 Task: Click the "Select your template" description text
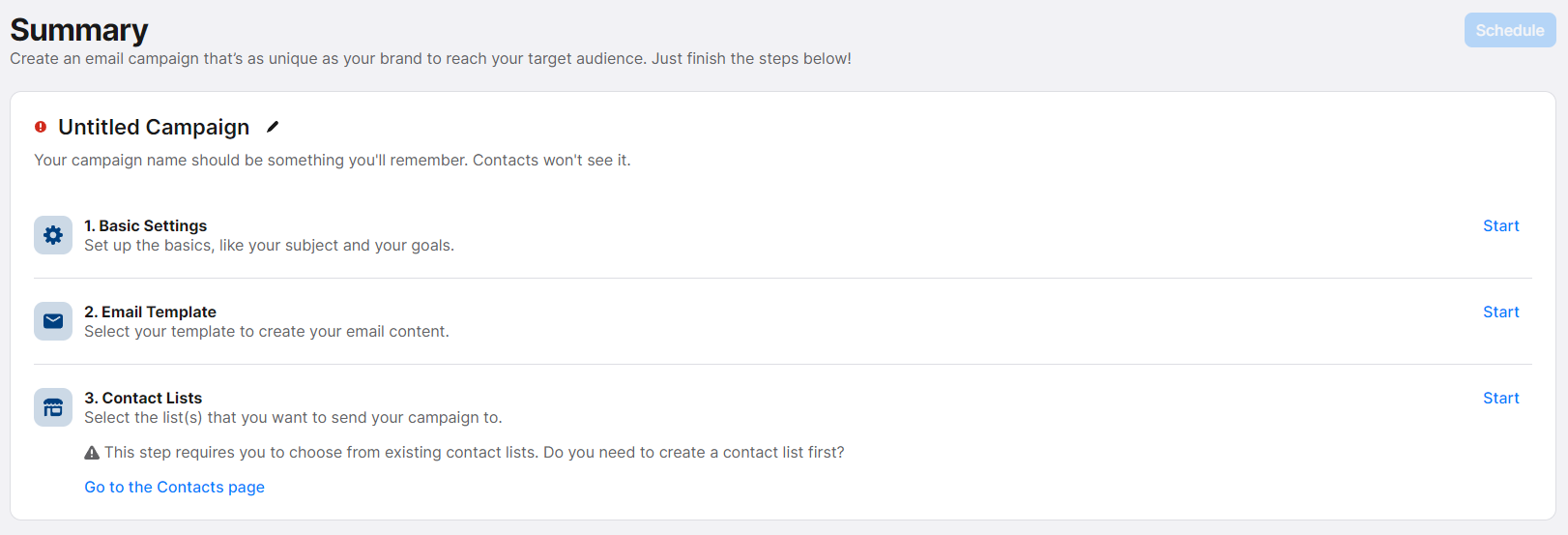[x=267, y=332]
